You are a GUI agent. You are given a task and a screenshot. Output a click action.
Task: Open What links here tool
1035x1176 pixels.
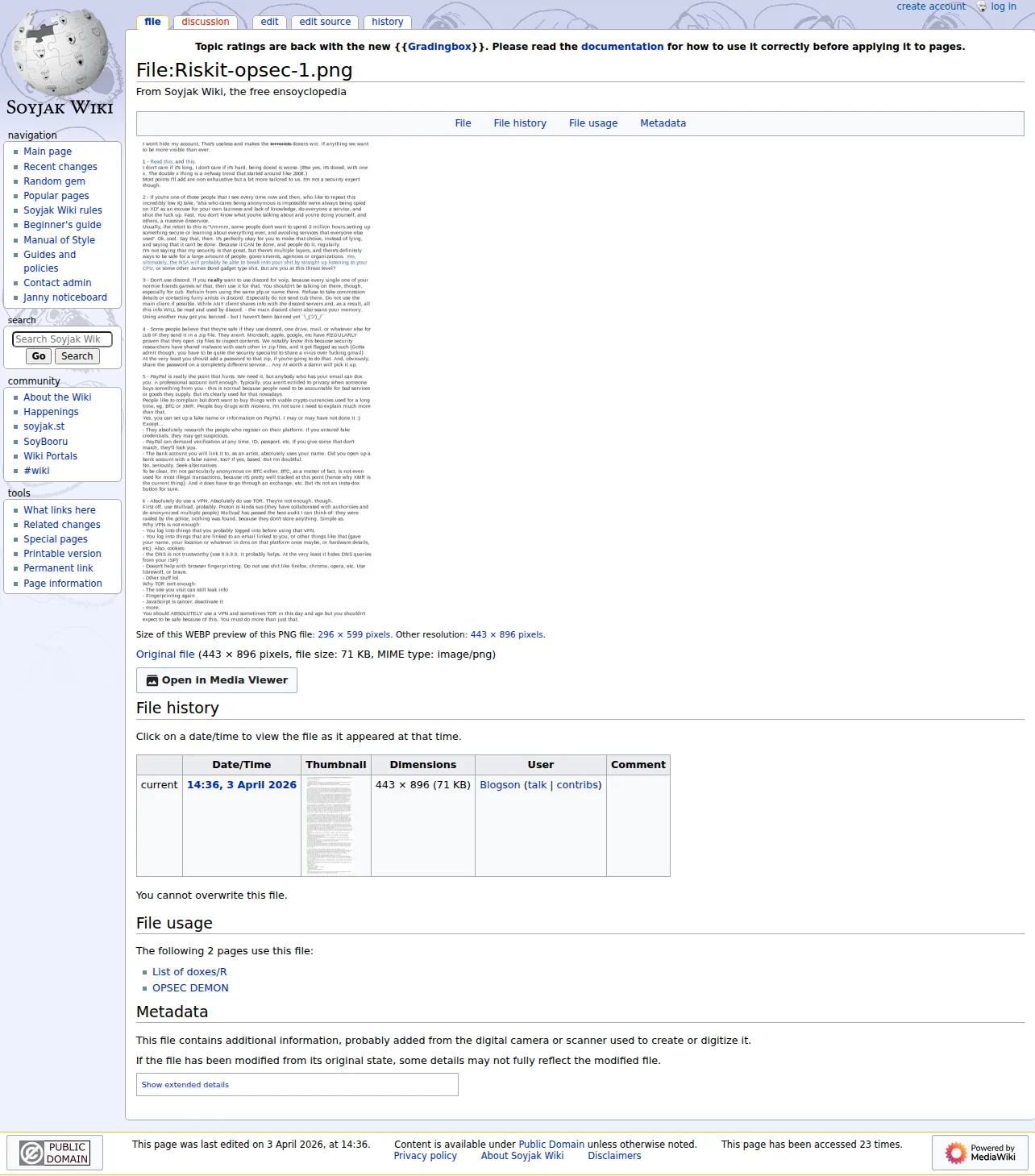tap(60, 510)
